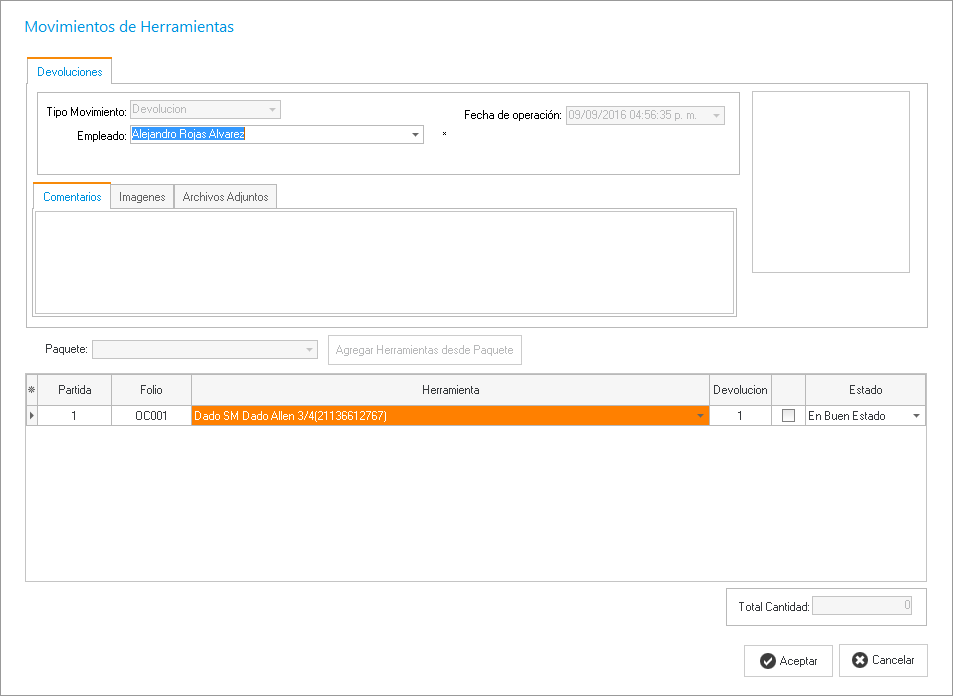Click the empty image preview box

coord(830,182)
